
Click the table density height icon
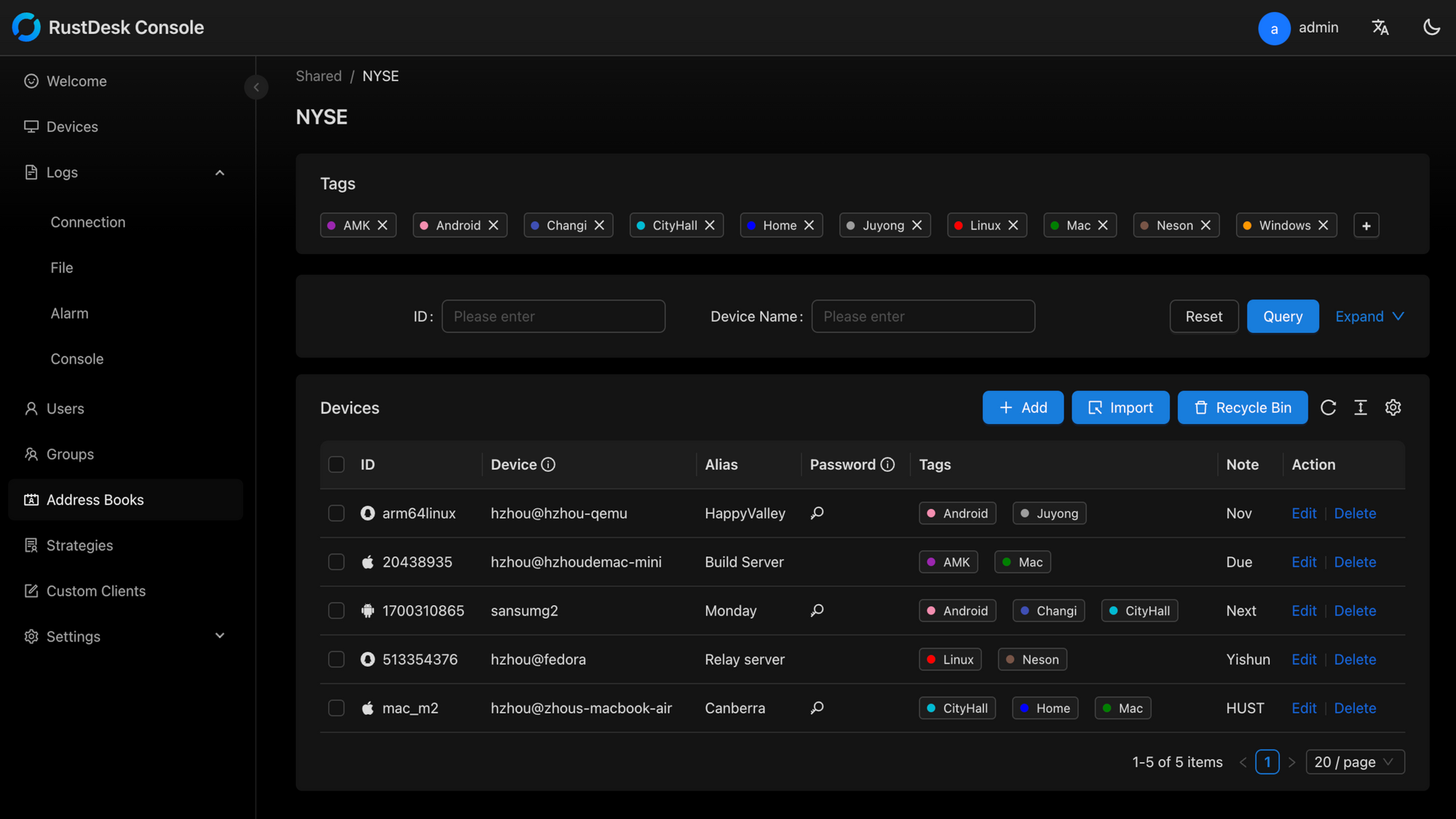[x=1360, y=408]
